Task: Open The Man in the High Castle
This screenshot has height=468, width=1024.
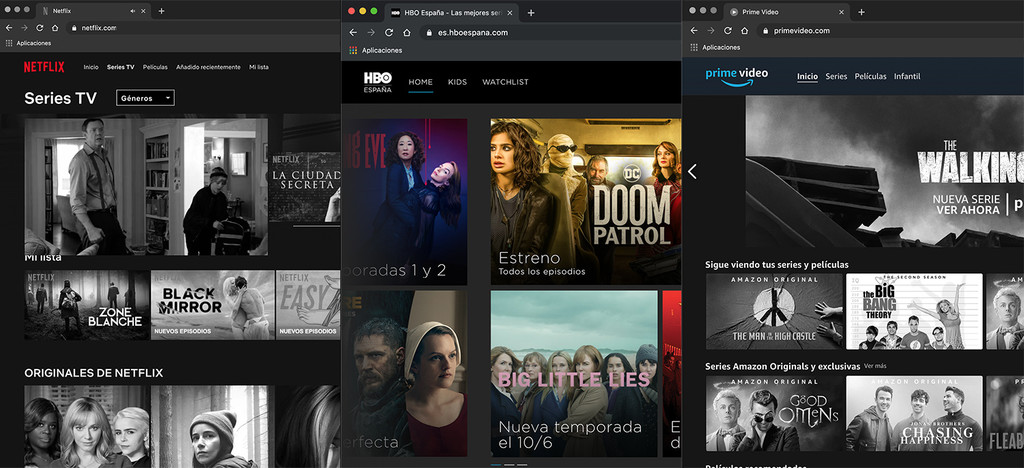Action: 775,311
